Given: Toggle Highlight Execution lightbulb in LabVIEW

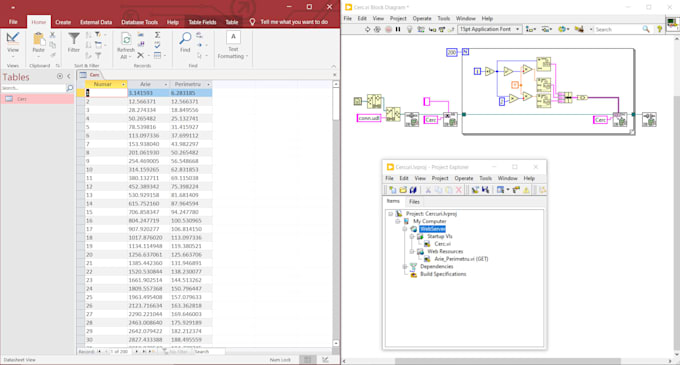Looking at the screenshot, I should click(x=409, y=29).
